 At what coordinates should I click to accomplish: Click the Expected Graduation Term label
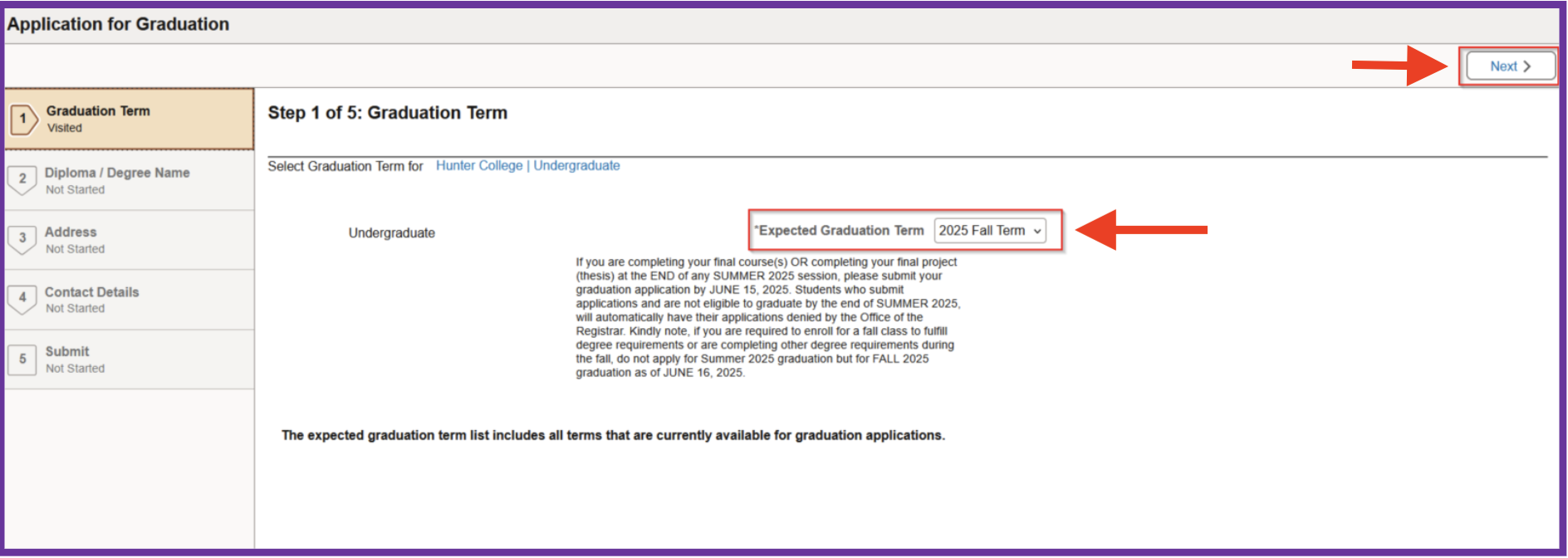click(840, 231)
